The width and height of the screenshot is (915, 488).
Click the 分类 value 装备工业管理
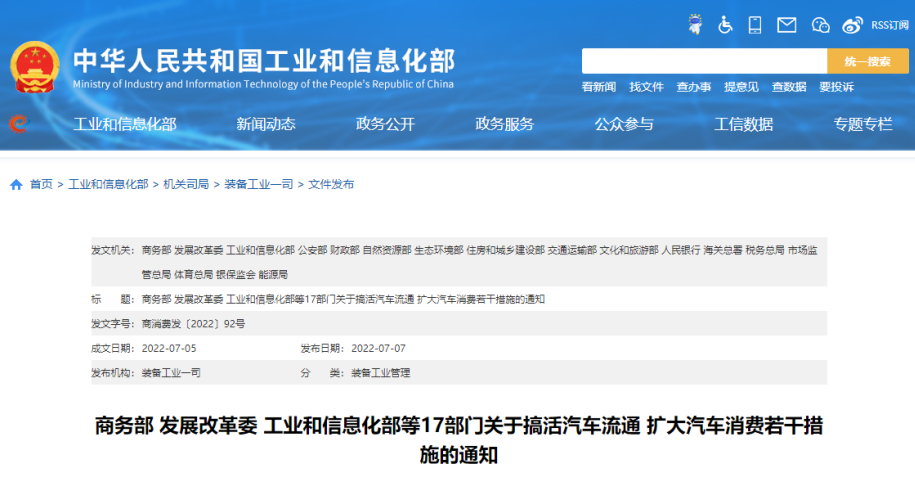(380, 373)
